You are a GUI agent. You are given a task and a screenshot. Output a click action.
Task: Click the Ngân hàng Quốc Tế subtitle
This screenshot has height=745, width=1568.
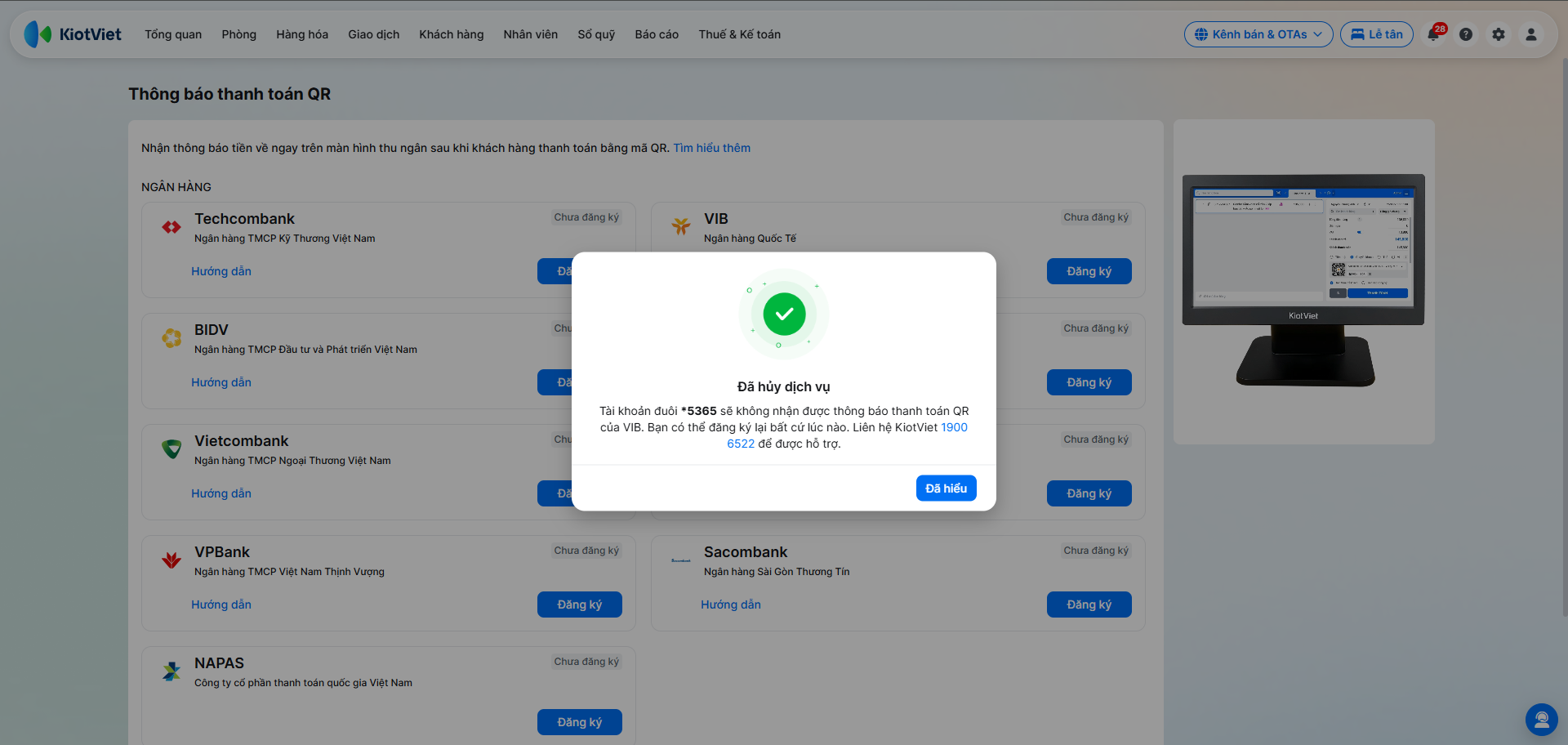point(750,239)
